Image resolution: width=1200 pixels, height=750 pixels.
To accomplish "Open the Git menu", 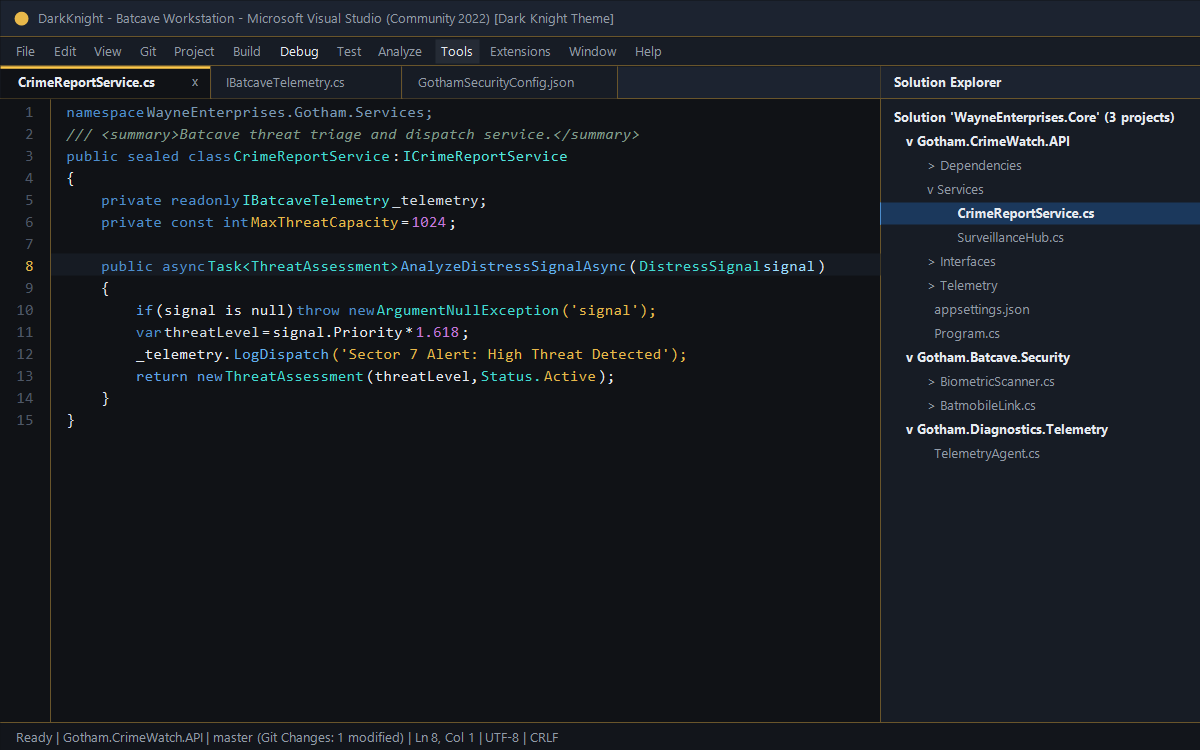I will (x=148, y=51).
